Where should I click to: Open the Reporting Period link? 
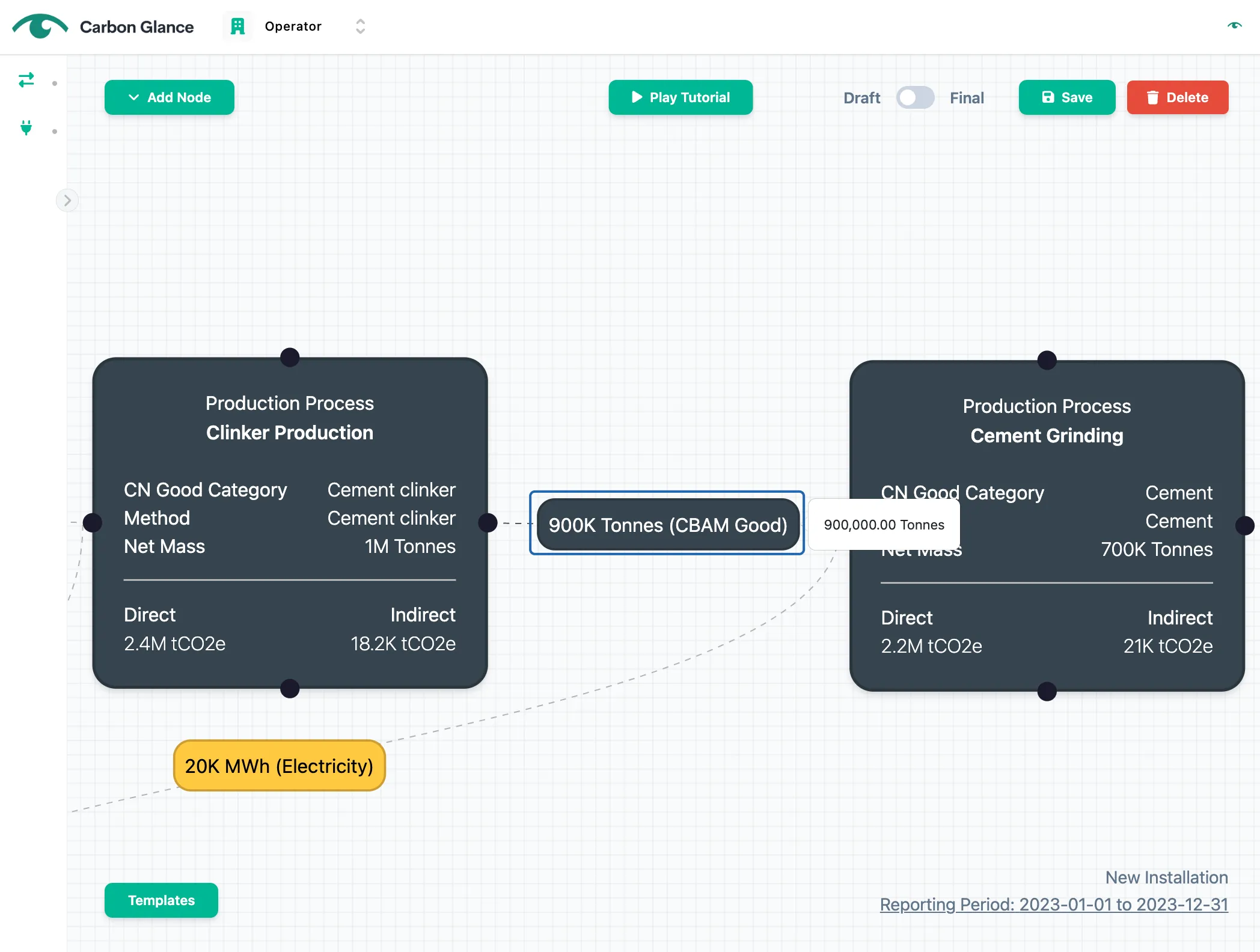pos(1054,905)
